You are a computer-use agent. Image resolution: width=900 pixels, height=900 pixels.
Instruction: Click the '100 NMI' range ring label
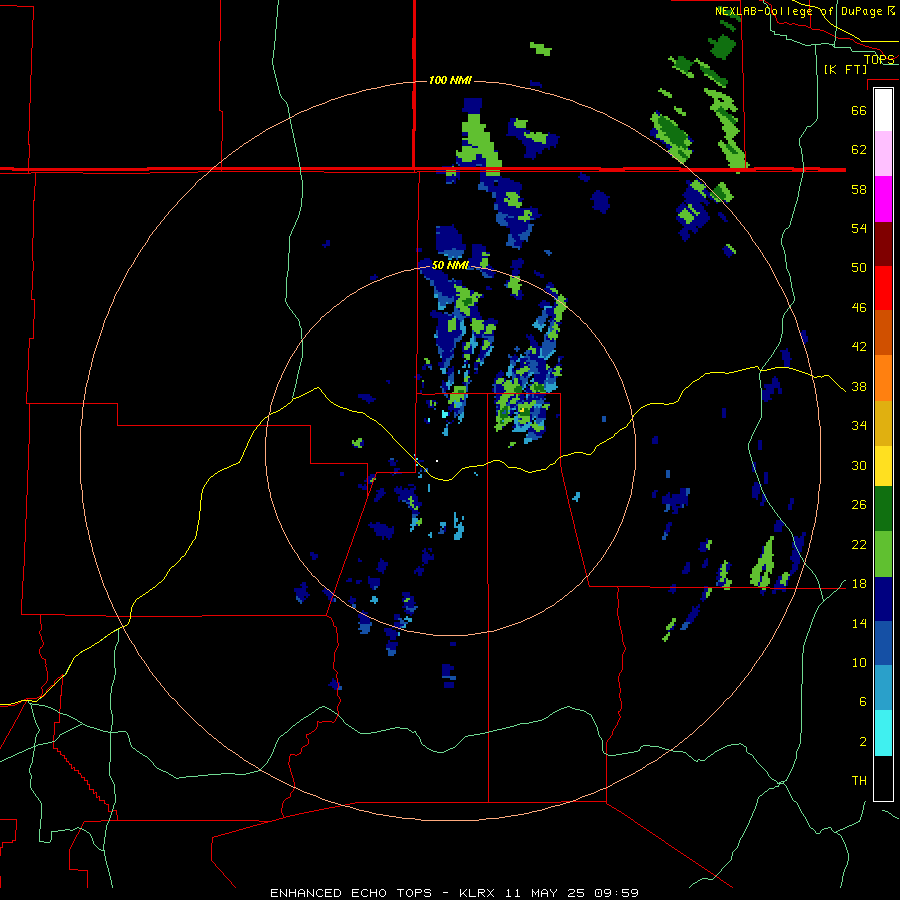[x=450, y=80]
